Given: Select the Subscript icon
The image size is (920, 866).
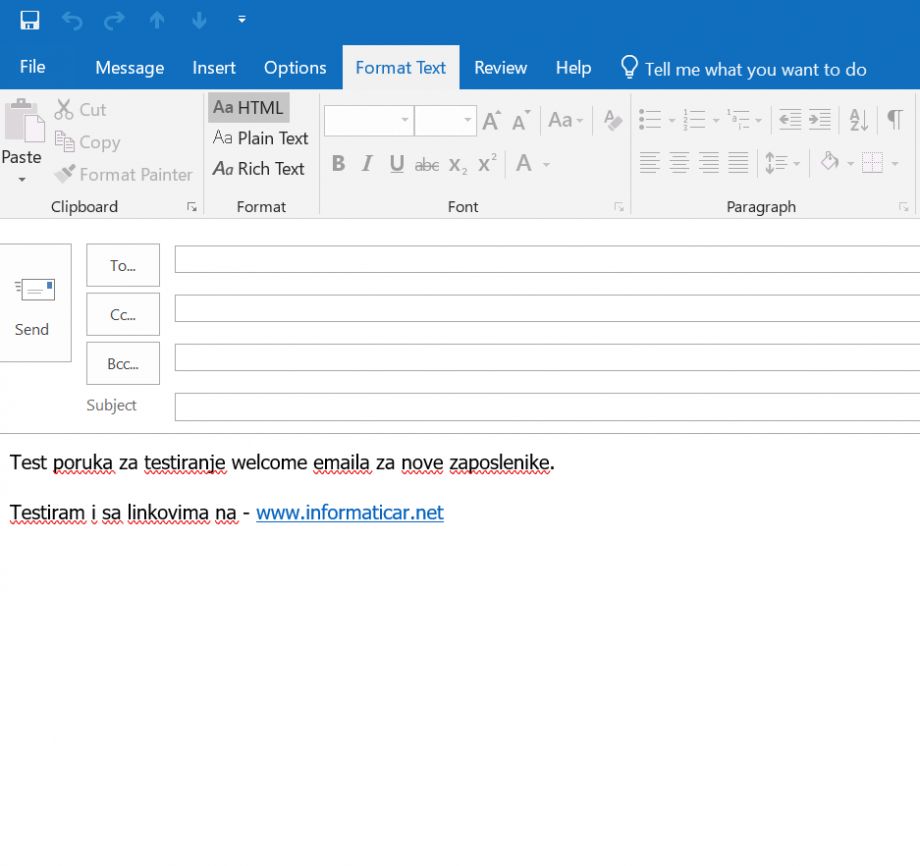Looking at the screenshot, I should coord(456,165).
